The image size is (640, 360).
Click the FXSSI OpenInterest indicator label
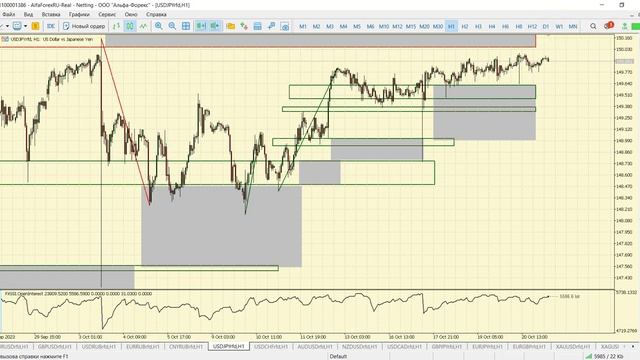coord(78,293)
